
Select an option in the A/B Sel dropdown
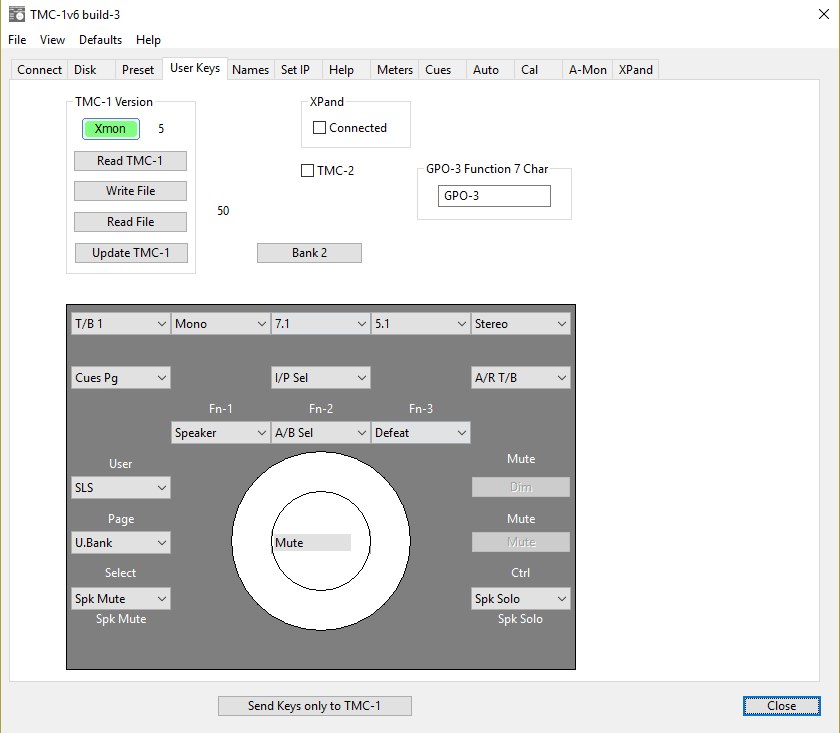coord(320,432)
